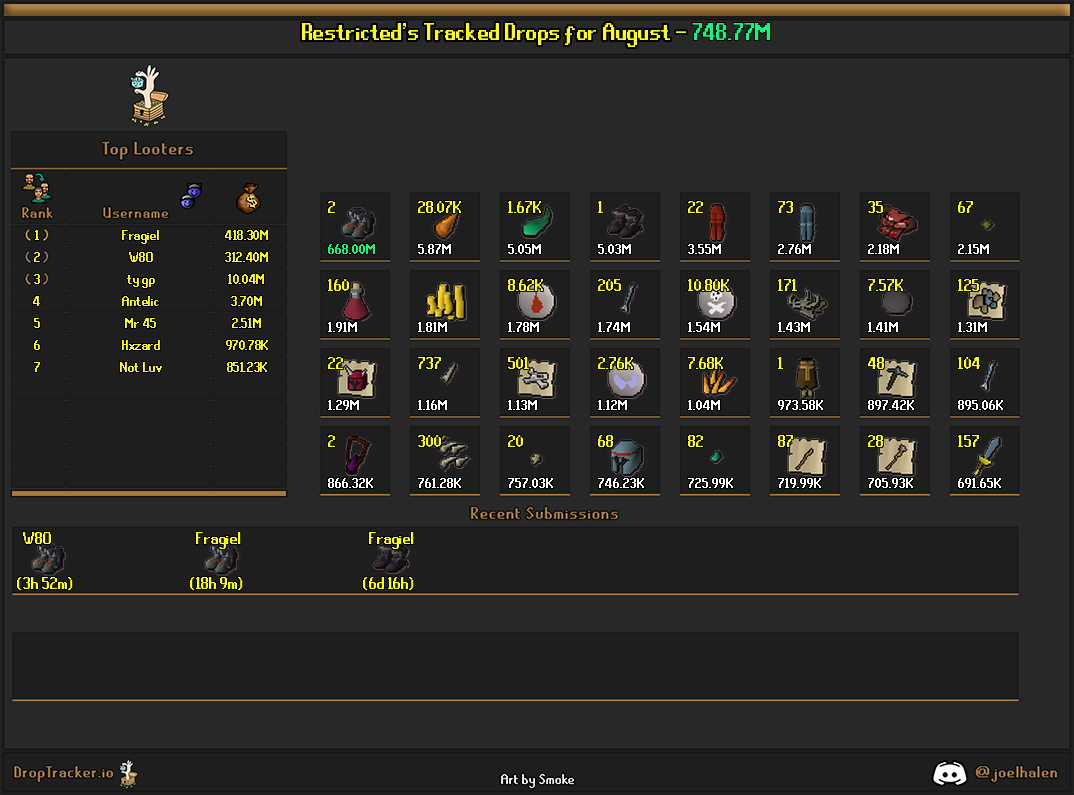
Task: Click the pickaxe scroll icon worth 897.42K
Action: coord(897,379)
